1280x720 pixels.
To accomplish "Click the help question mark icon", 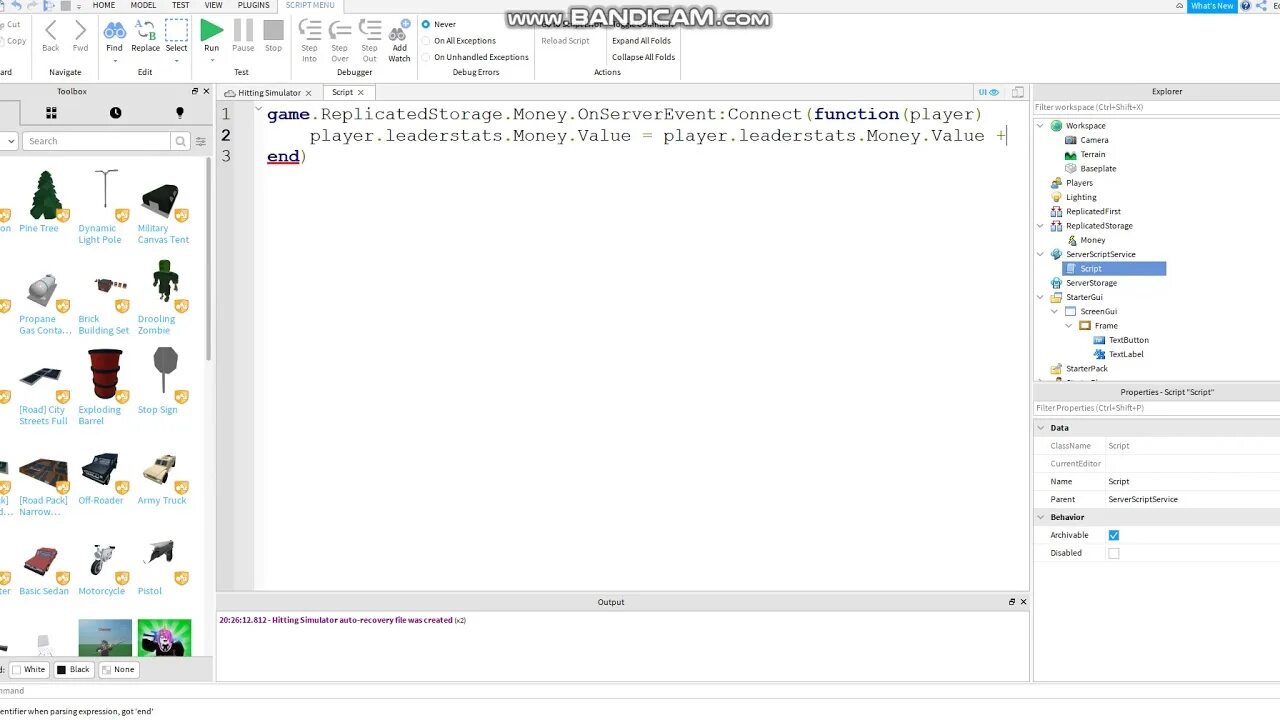I will click(1246, 6).
